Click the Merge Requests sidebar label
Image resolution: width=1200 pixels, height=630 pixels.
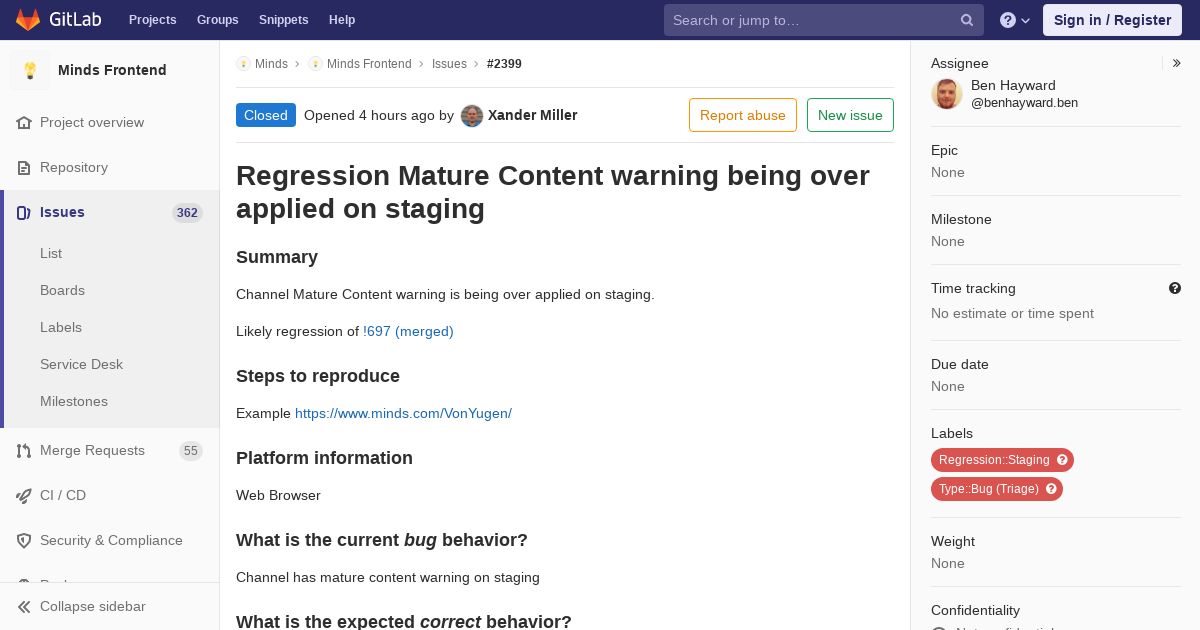[x=92, y=450]
